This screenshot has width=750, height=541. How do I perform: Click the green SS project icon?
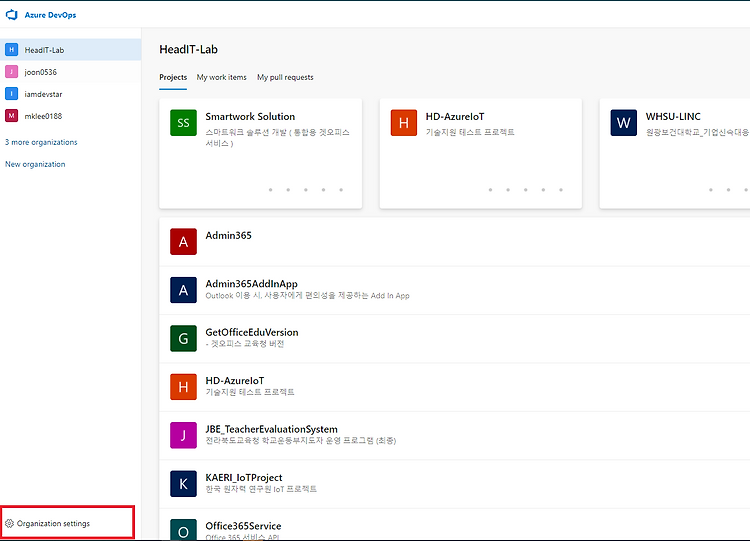[x=183, y=123]
